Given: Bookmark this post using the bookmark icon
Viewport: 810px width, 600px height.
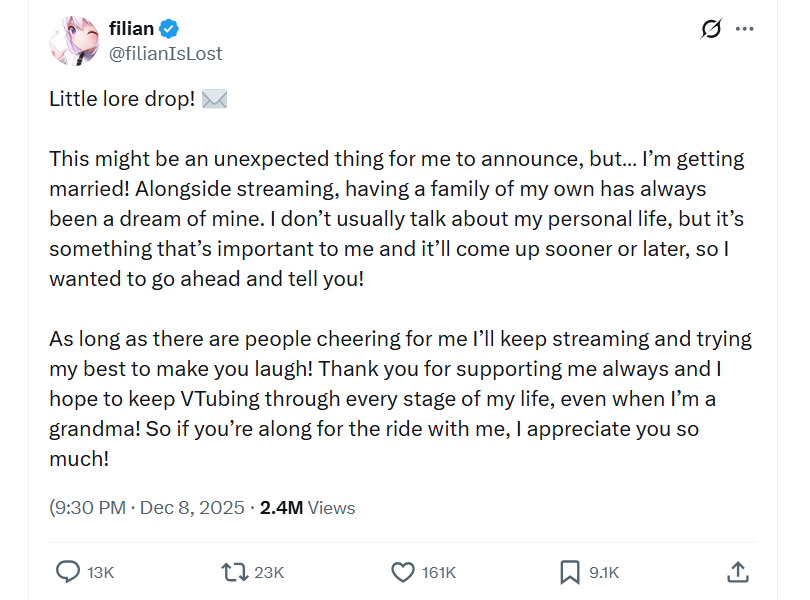Looking at the screenshot, I should (x=569, y=572).
